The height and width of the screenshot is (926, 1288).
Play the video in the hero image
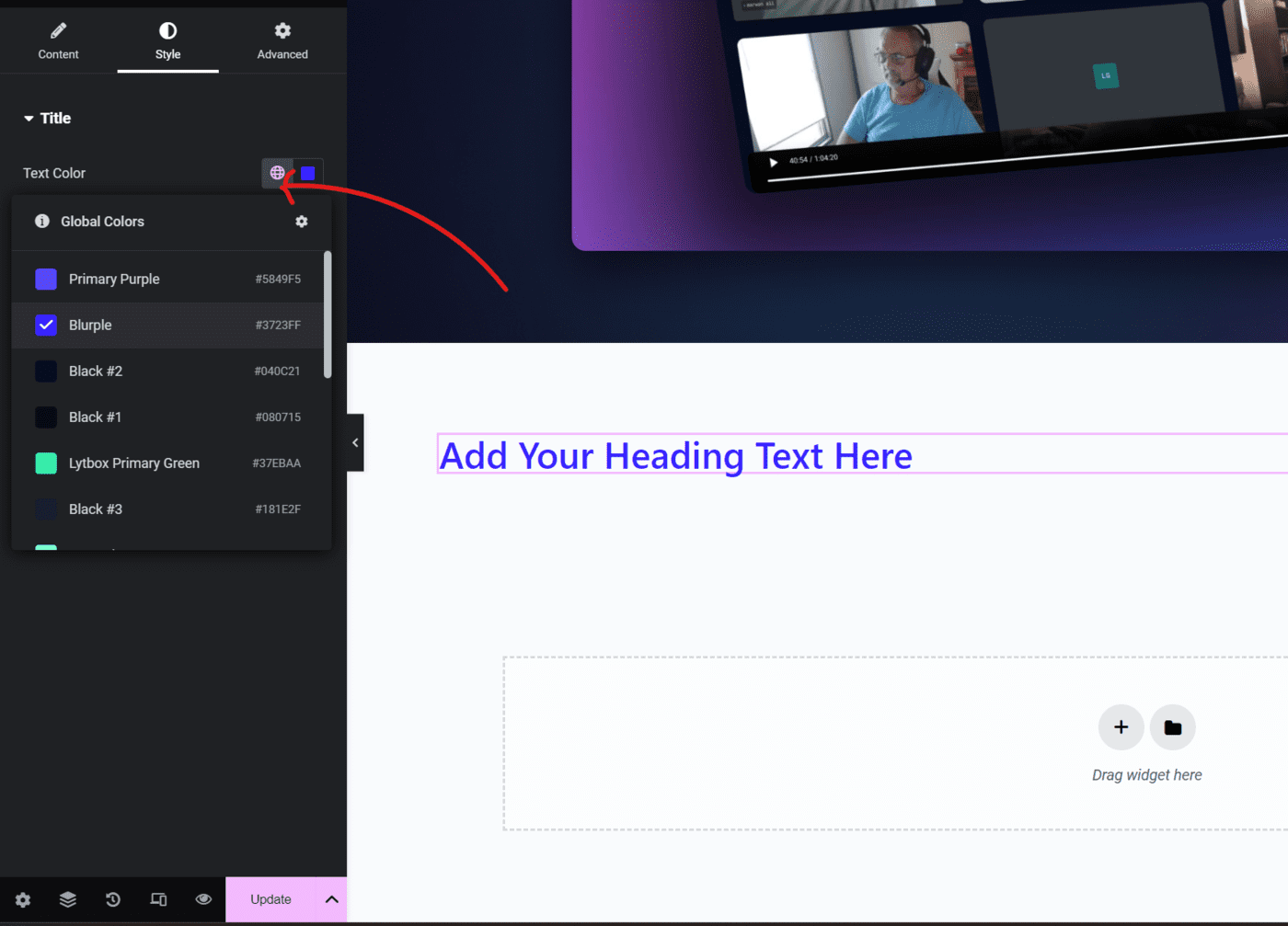click(x=773, y=163)
